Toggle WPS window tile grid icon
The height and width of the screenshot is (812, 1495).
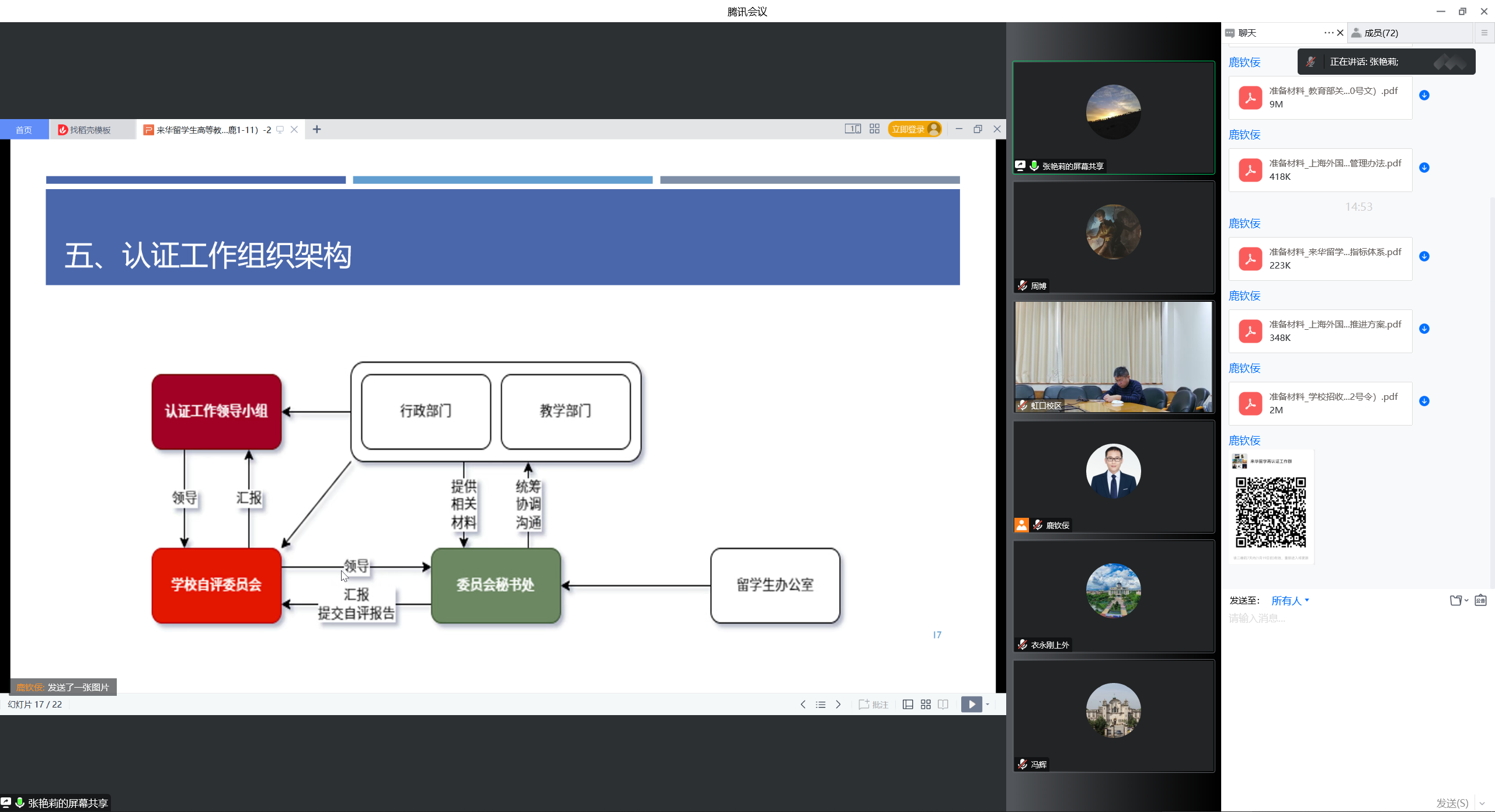click(874, 129)
